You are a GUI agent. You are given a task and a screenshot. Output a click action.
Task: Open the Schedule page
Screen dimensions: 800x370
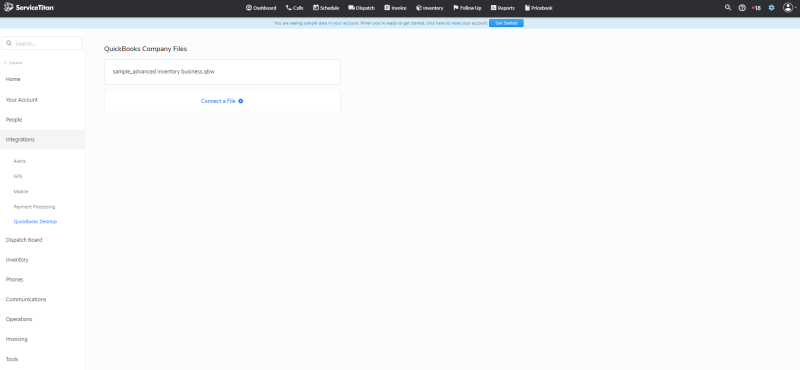pyautogui.click(x=326, y=8)
